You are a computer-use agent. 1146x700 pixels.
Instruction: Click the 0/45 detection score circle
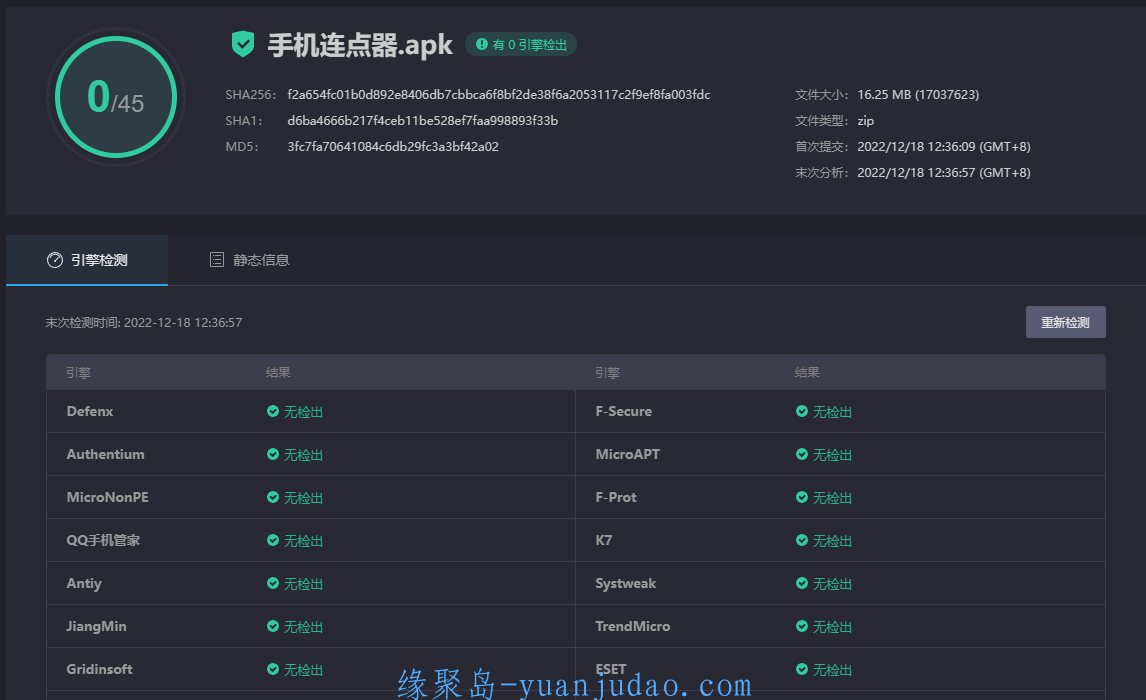pyautogui.click(x=116, y=97)
